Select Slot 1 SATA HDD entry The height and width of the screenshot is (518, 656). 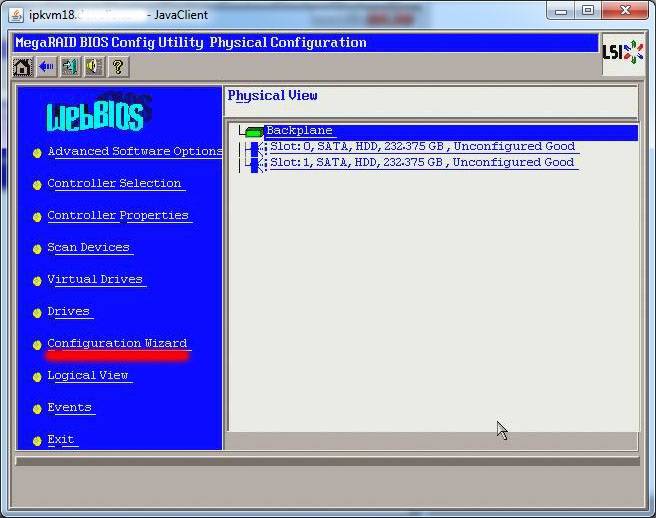click(x=422, y=162)
